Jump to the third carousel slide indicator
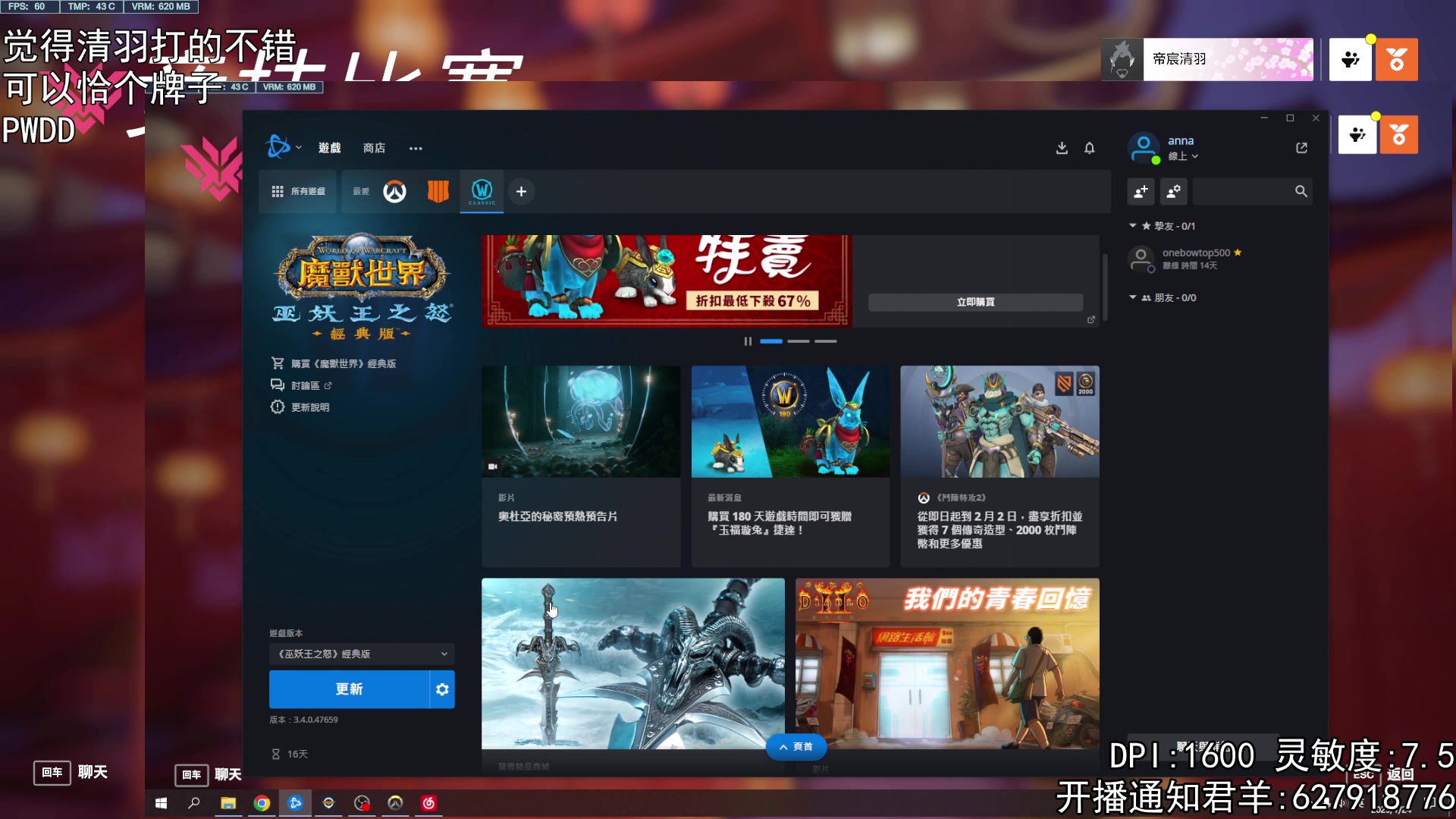Viewport: 1456px width, 819px height. point(825,341)
